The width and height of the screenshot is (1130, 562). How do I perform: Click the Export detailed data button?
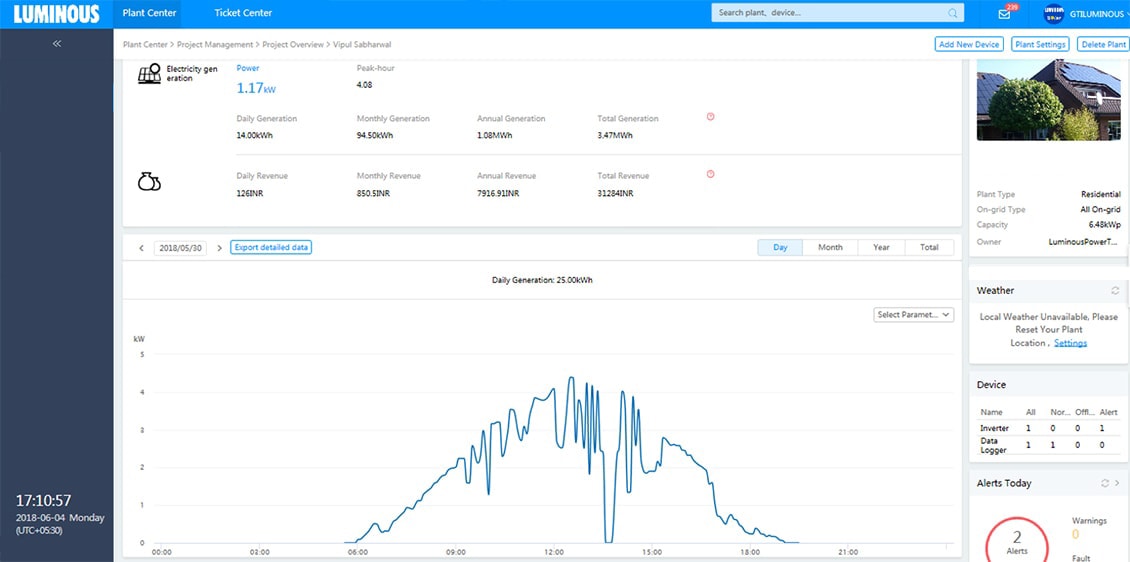[271, 247]
